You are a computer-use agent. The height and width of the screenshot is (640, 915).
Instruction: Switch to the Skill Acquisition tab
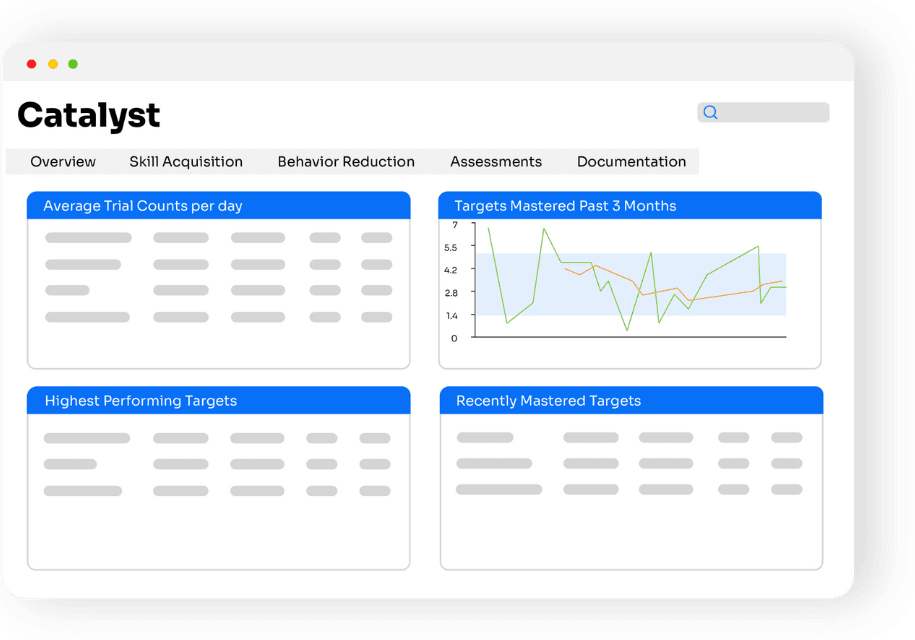[x=186, y=161]
